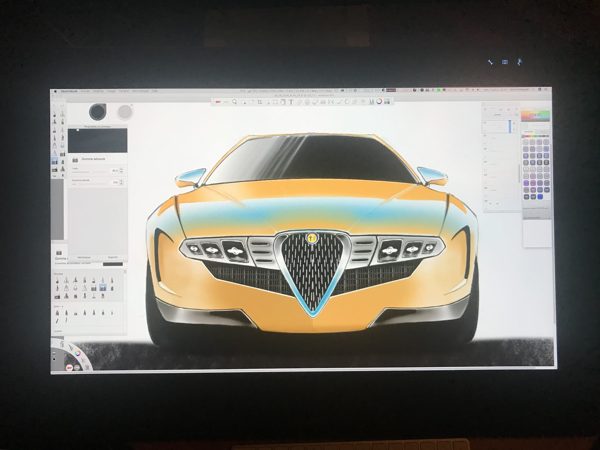Screen dimensions: 600x450
Task: Select the highlighted eraser in Brush Library grid
Action: click(103, 287)
